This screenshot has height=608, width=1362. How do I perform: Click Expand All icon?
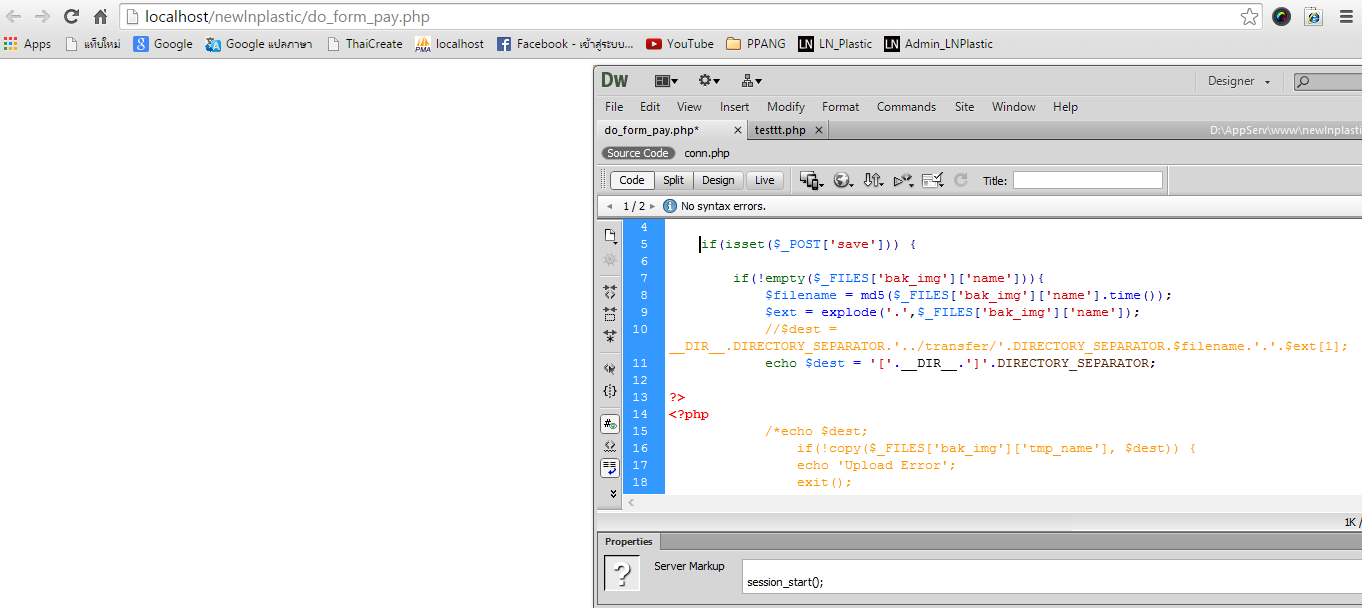point(610,337)
